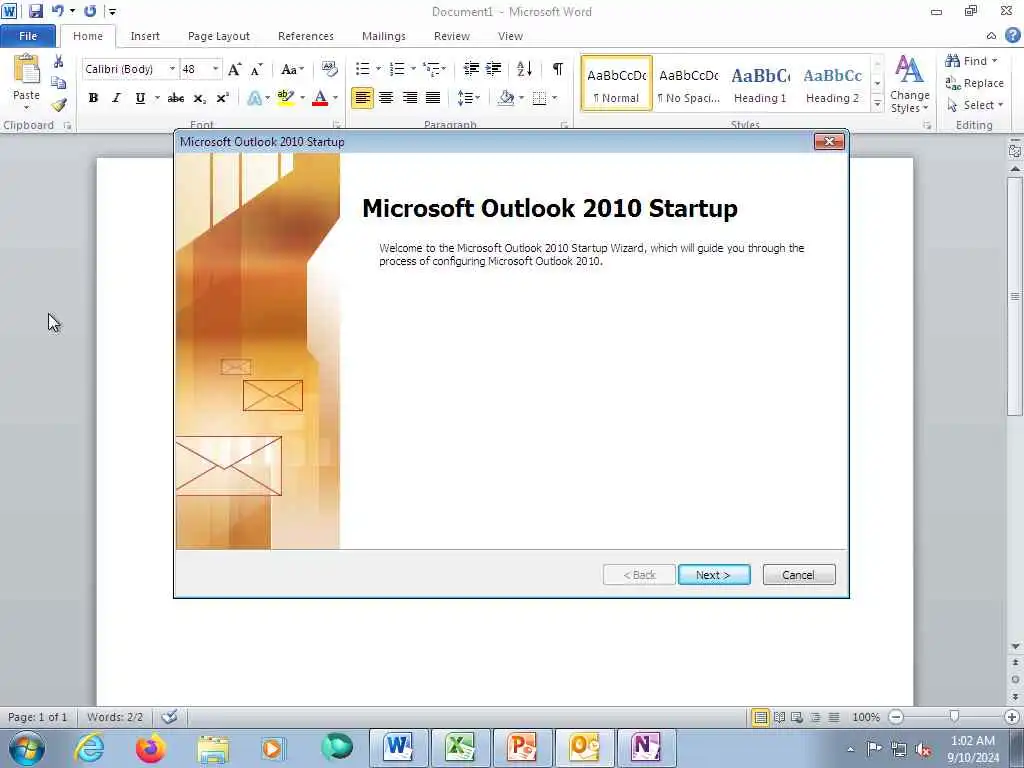Click the Increase Indent icon
The image size is (1024, 768).
pyautogui.click(x=494, y=69)
